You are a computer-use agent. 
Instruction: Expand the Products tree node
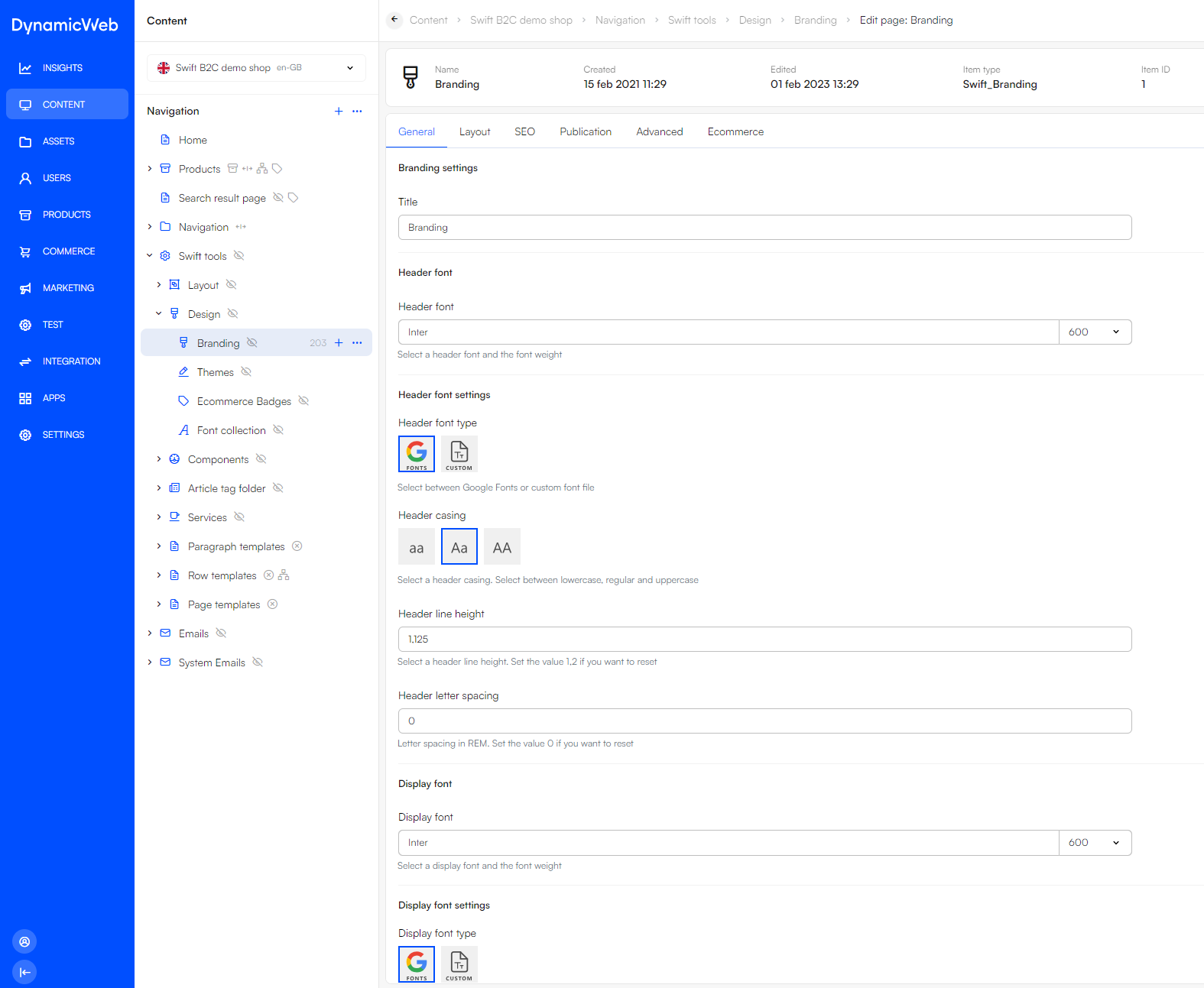click(x=150, y=169)
